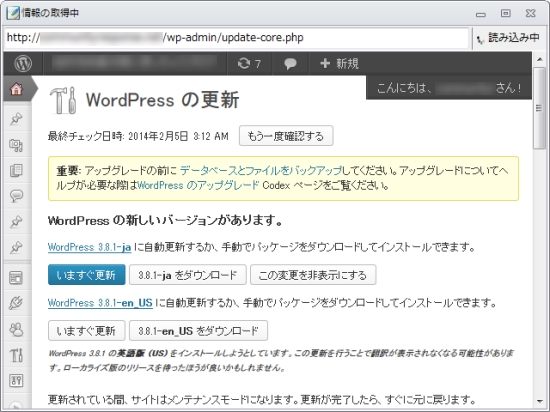
Task: Open the + 新規 menu
Action: pyautogui.click(x=339, y=63)
